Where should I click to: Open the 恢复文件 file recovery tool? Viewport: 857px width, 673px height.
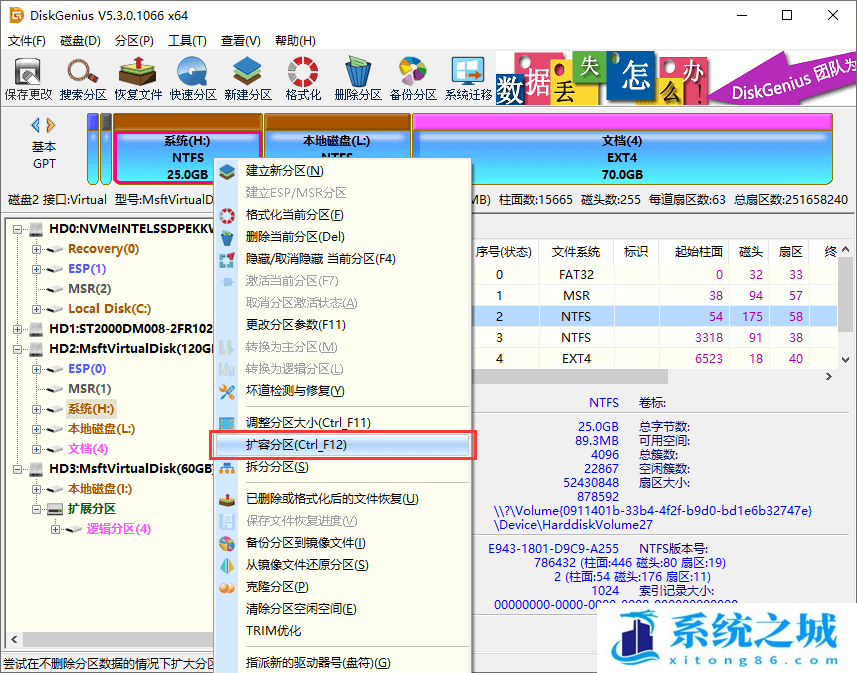point(138,78)
